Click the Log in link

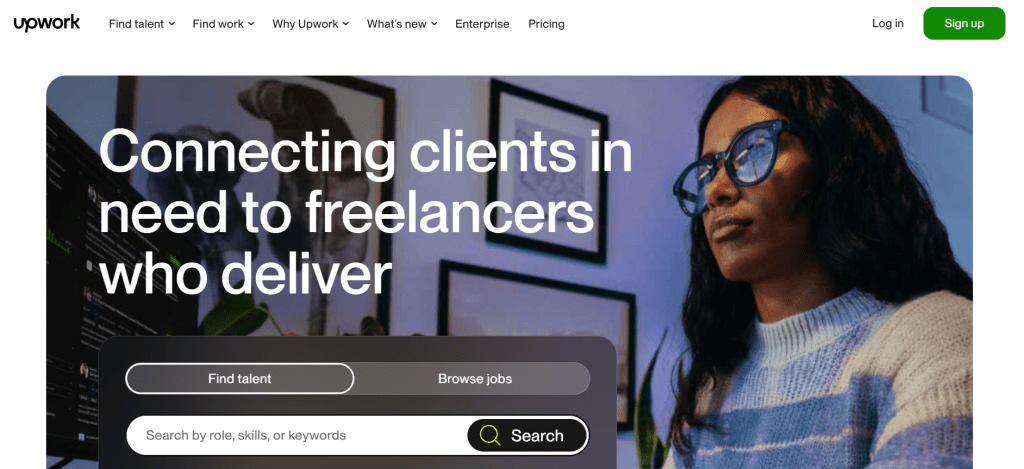[888, 24]
